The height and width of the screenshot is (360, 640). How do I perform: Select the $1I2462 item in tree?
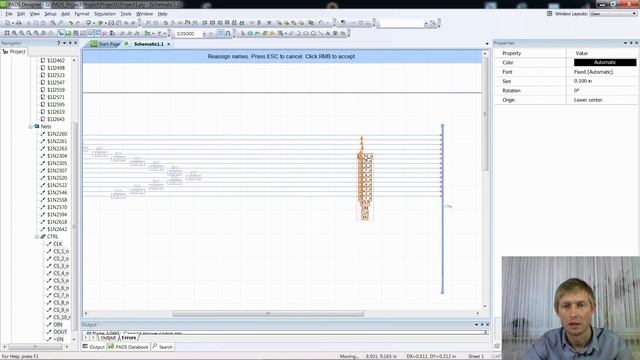tap(56, 60)
